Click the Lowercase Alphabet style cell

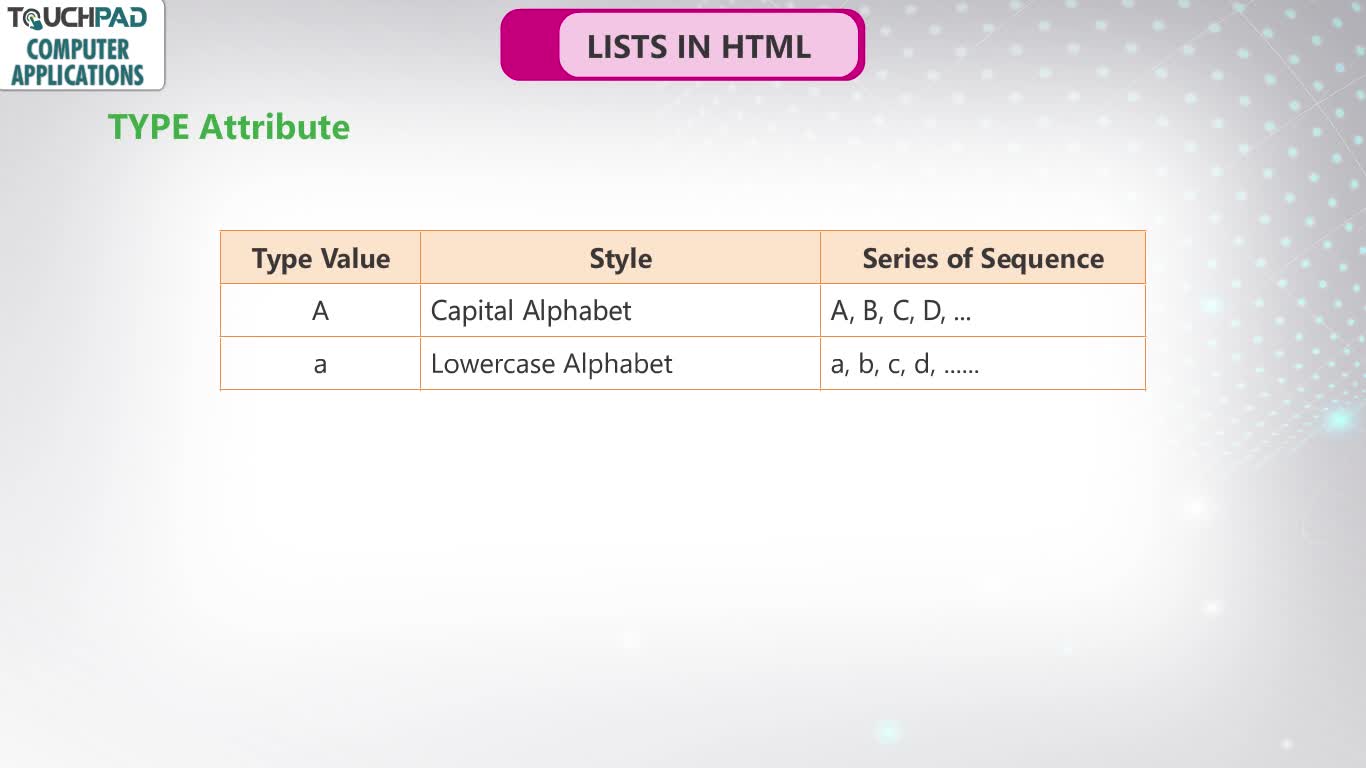[x=620, y=364]
